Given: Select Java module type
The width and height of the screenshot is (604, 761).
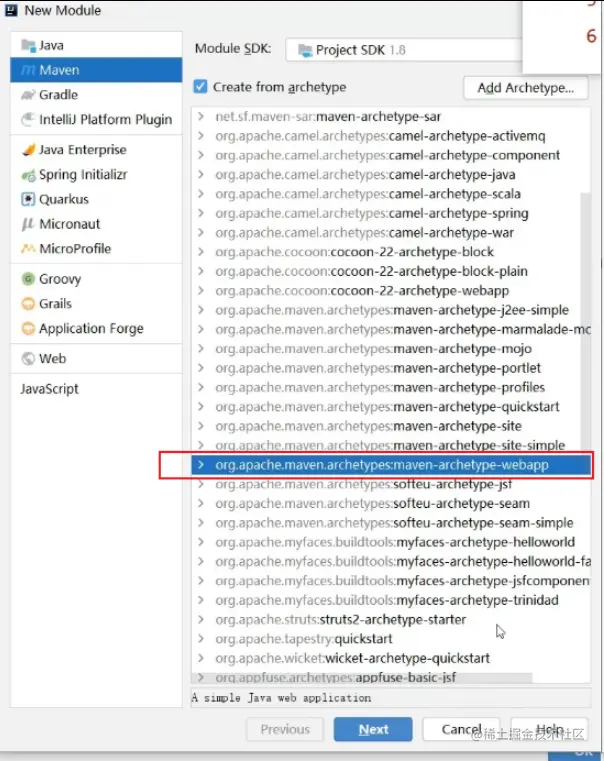Looking at the screenshot, I should tap(96, 46).
